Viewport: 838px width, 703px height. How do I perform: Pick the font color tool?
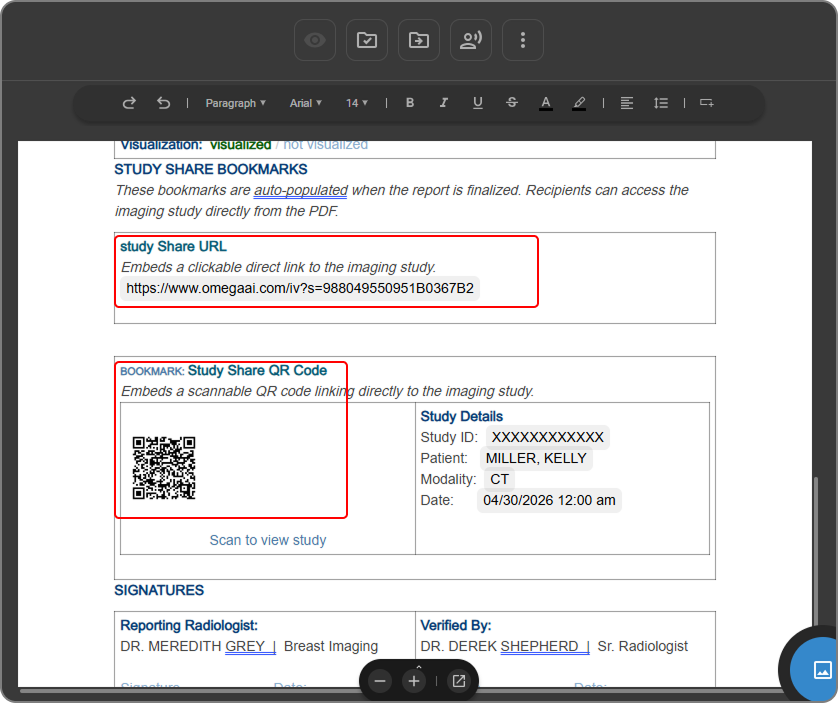pos(546,103)
